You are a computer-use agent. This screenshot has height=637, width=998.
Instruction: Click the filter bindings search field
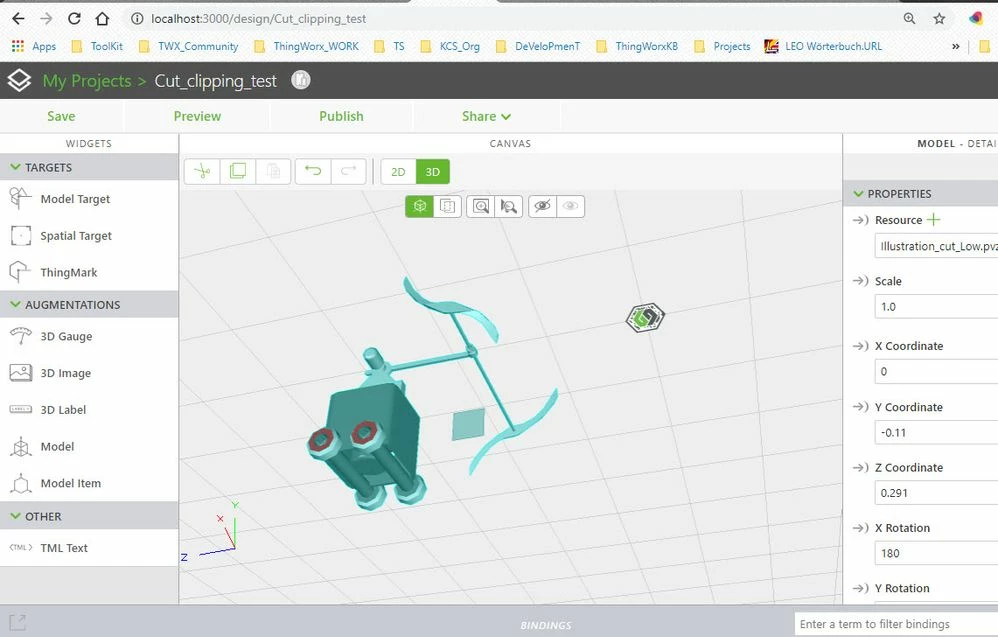click(x=896, y=624)
